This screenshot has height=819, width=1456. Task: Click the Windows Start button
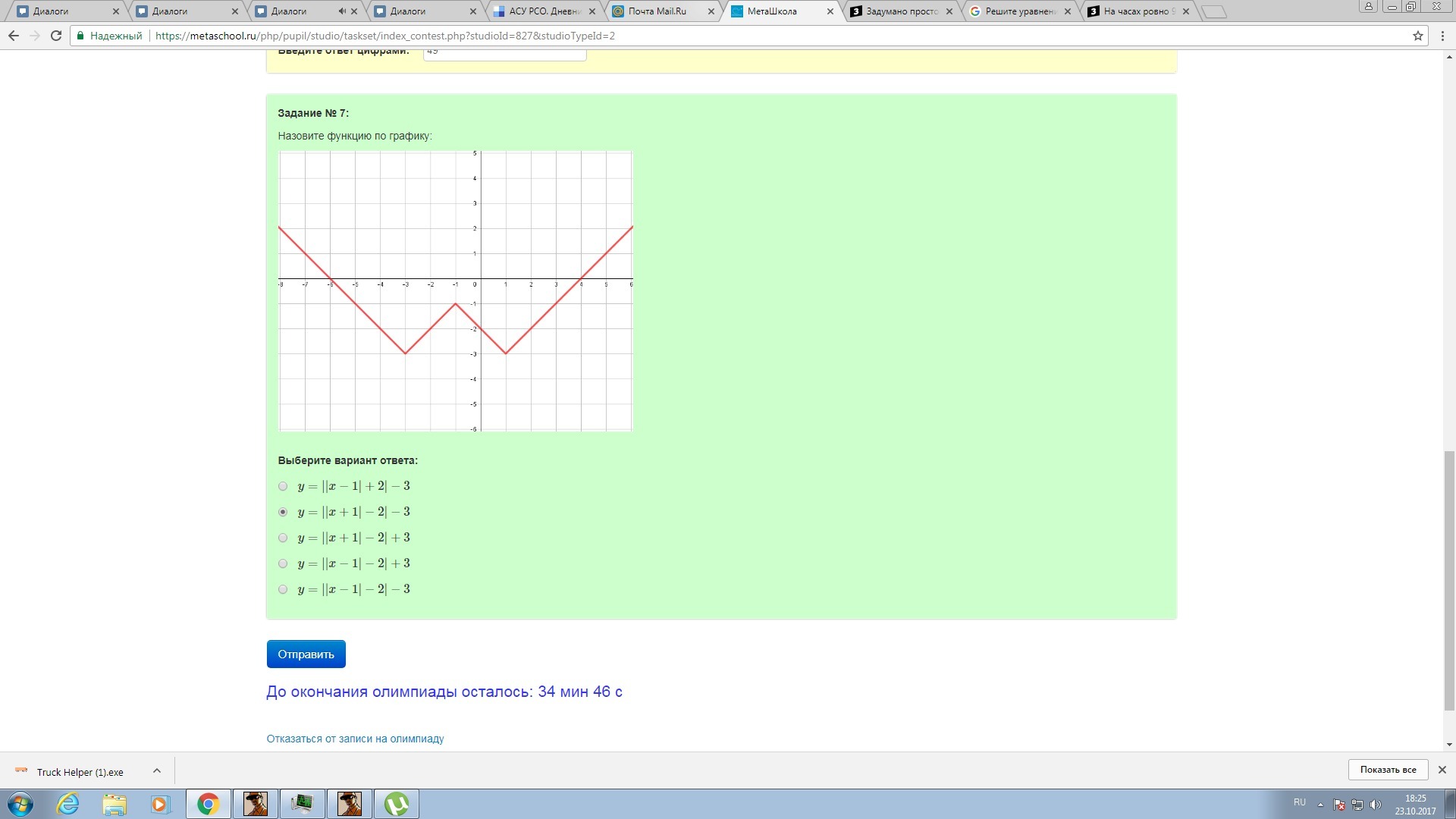pyautogui.click(x=20, y=804)
